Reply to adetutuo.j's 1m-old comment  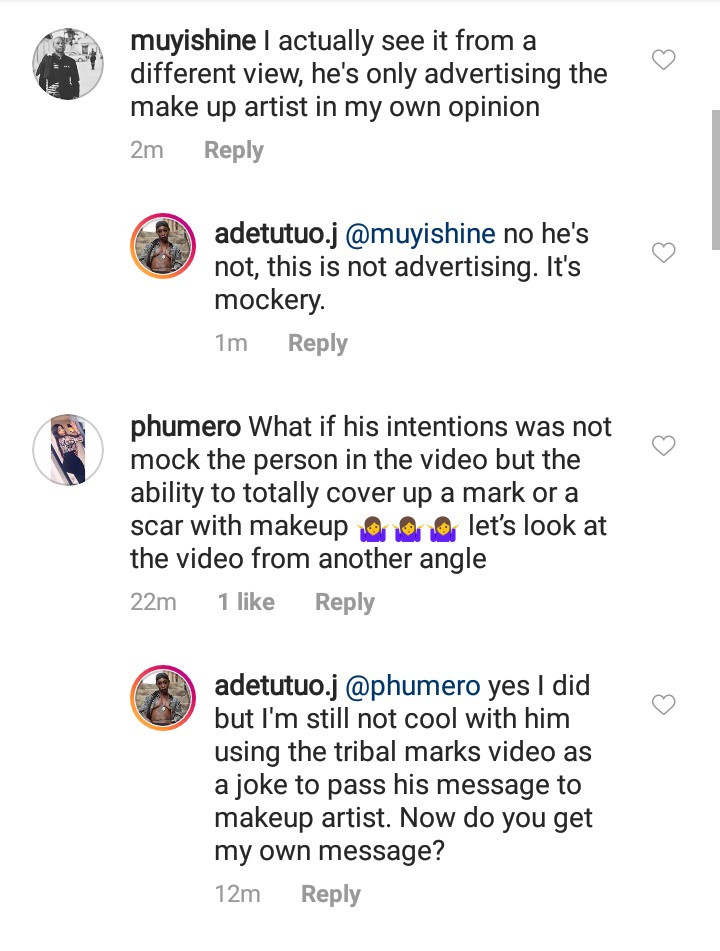click(x=317, y=344)
